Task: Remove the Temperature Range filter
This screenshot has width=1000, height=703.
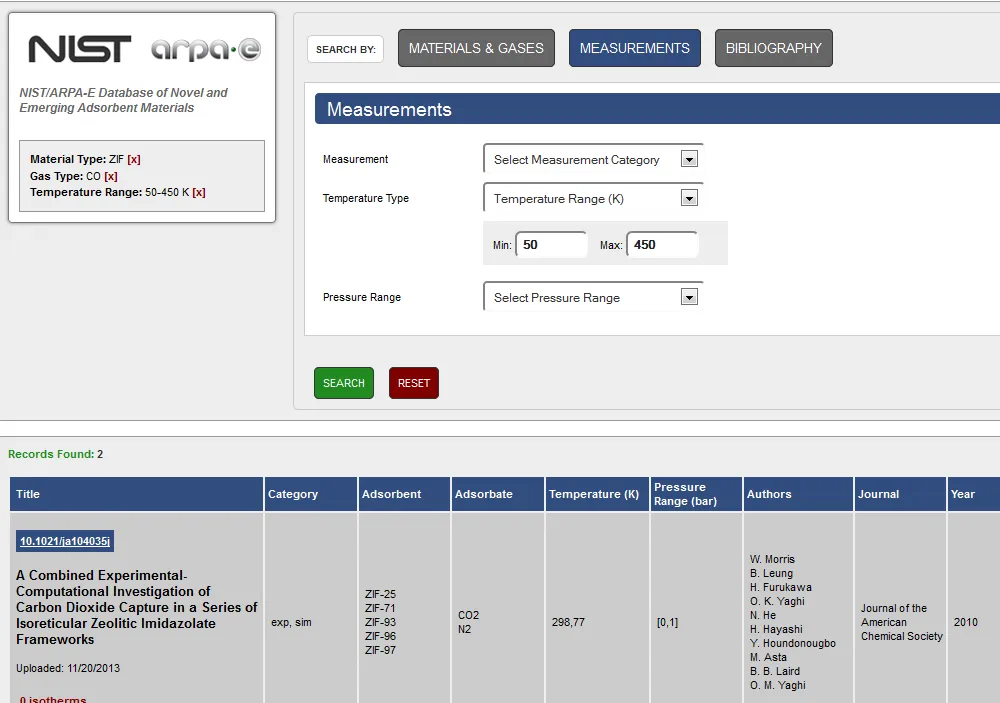Action: pos(199,192)
